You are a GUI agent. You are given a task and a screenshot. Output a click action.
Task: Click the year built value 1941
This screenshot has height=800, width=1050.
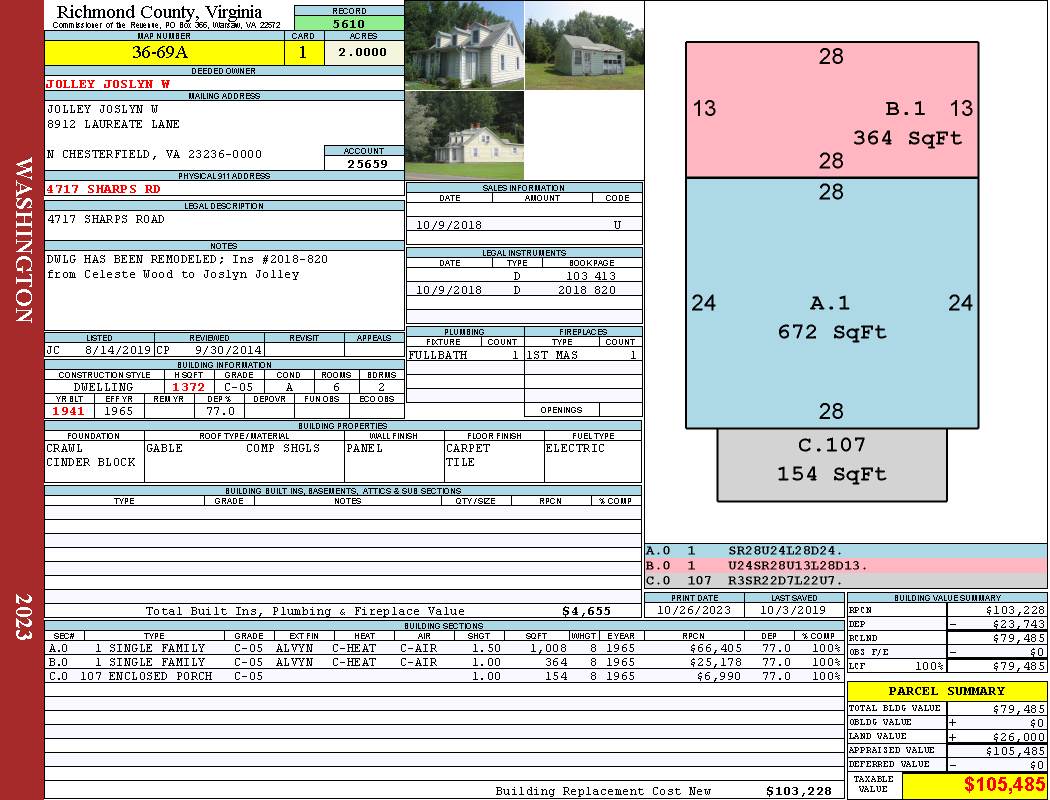68,410
